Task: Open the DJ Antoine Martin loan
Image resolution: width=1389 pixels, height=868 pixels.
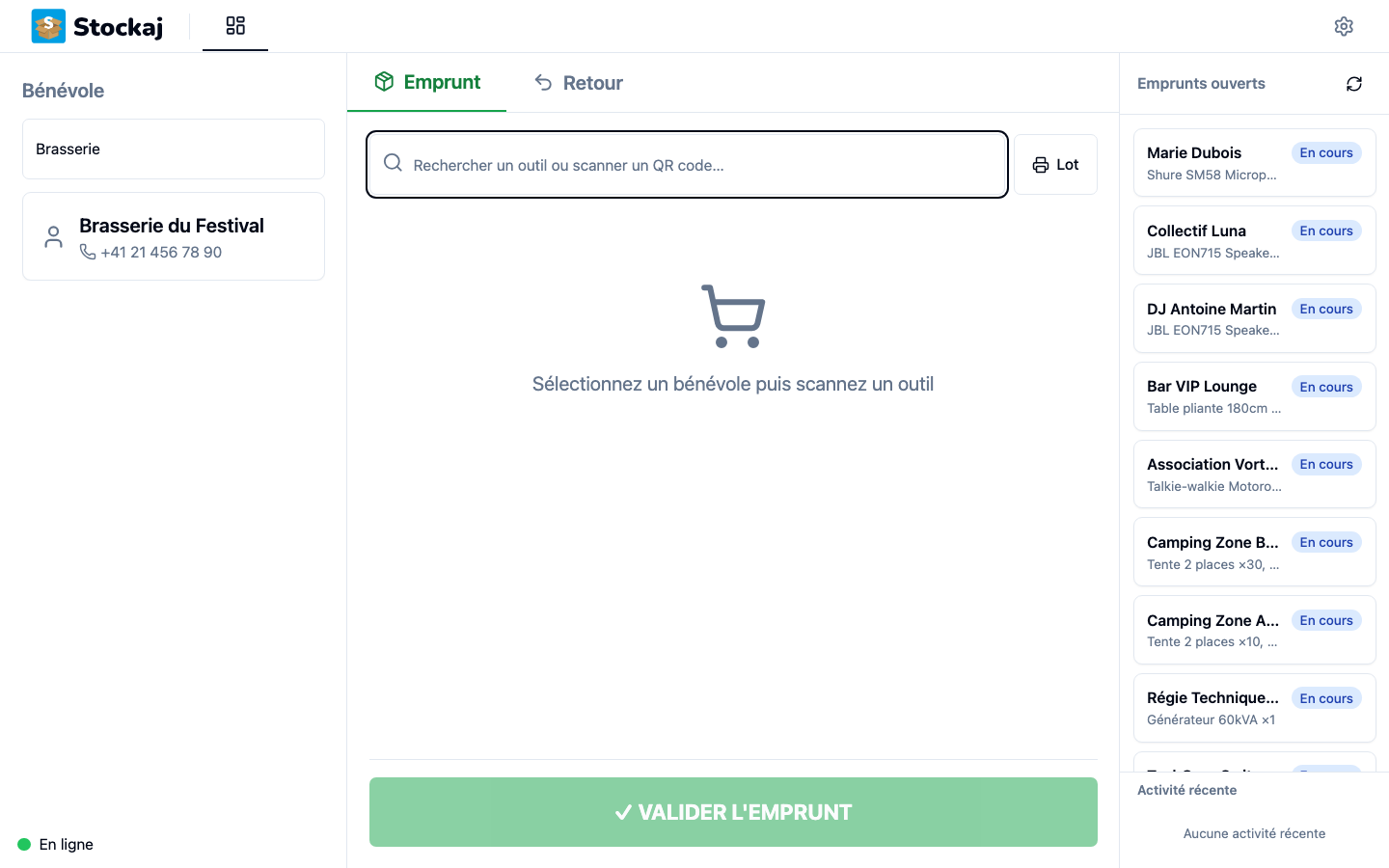Action: coord(1254,318)
